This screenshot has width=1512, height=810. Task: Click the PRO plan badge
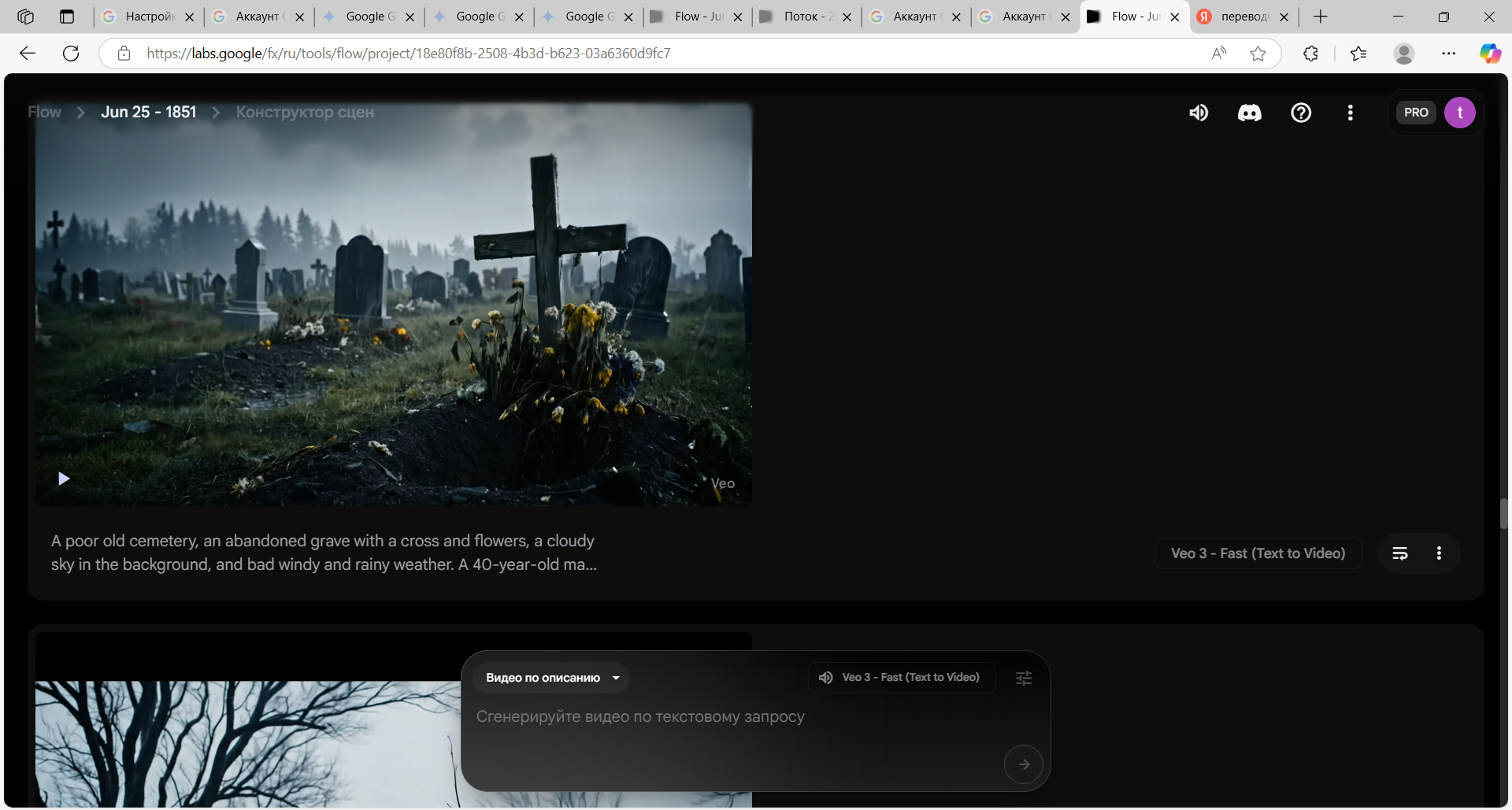(1416, 113)
